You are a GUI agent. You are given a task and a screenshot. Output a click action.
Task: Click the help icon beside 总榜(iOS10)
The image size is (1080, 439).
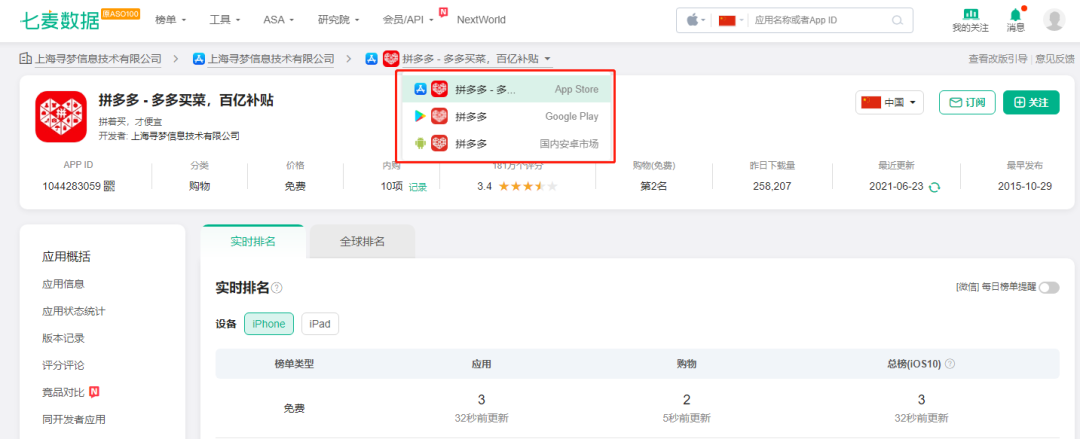[950, 364]
